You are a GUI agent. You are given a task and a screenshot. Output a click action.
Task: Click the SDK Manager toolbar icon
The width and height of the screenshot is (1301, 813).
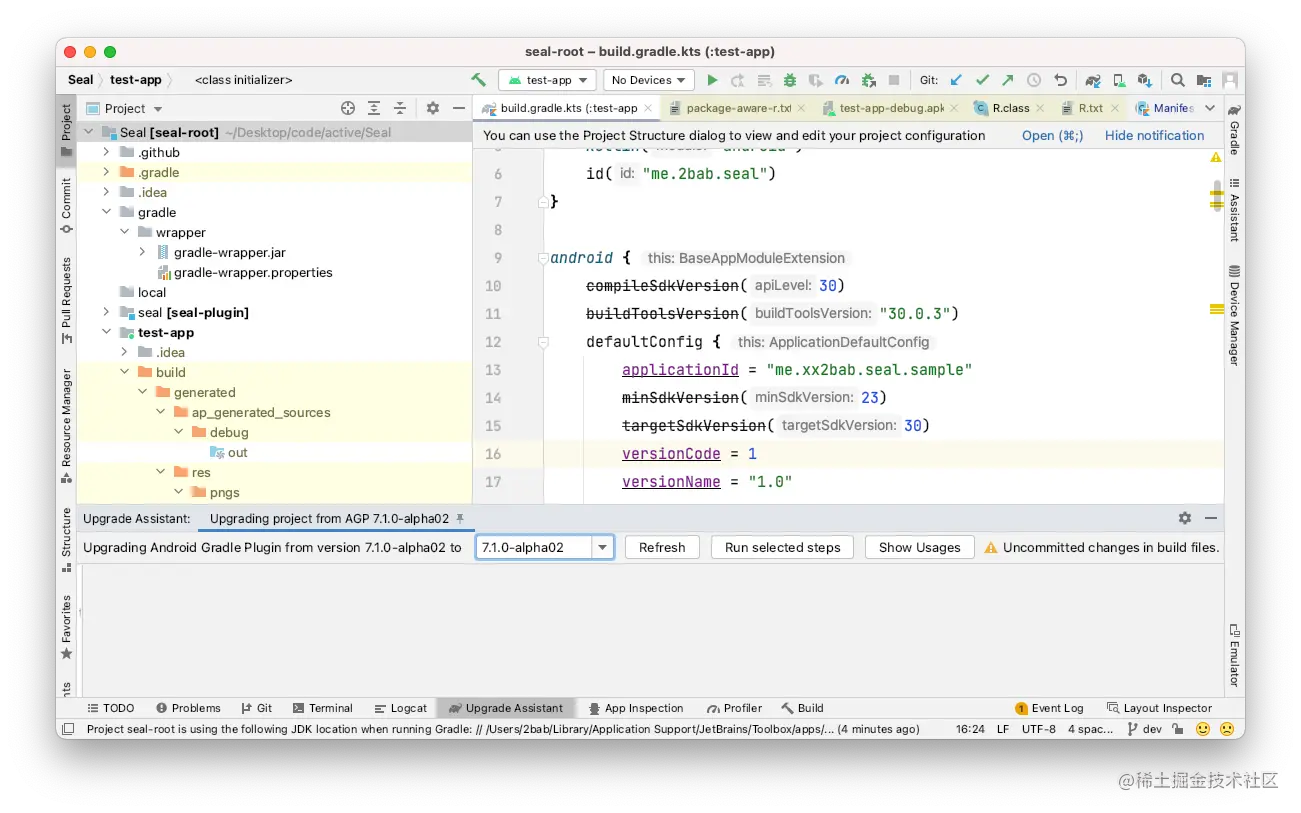[1145, 80]
